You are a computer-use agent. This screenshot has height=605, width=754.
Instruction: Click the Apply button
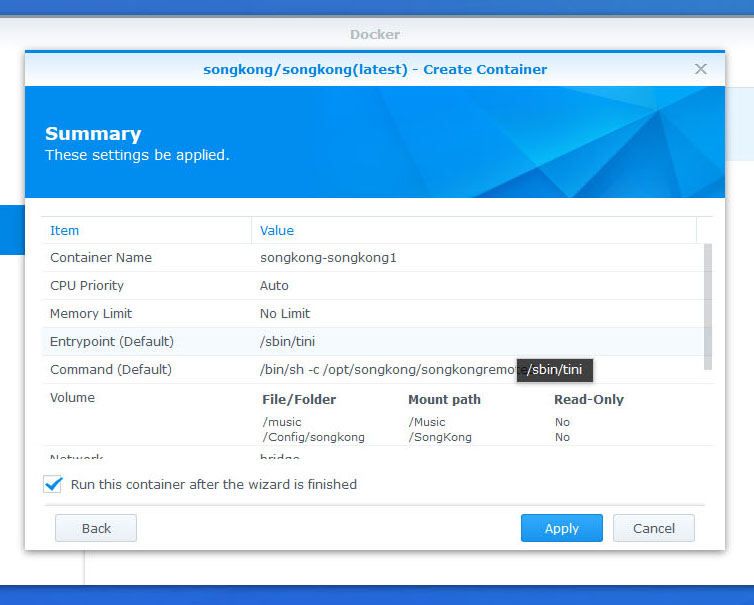click(x=562, y=528)
